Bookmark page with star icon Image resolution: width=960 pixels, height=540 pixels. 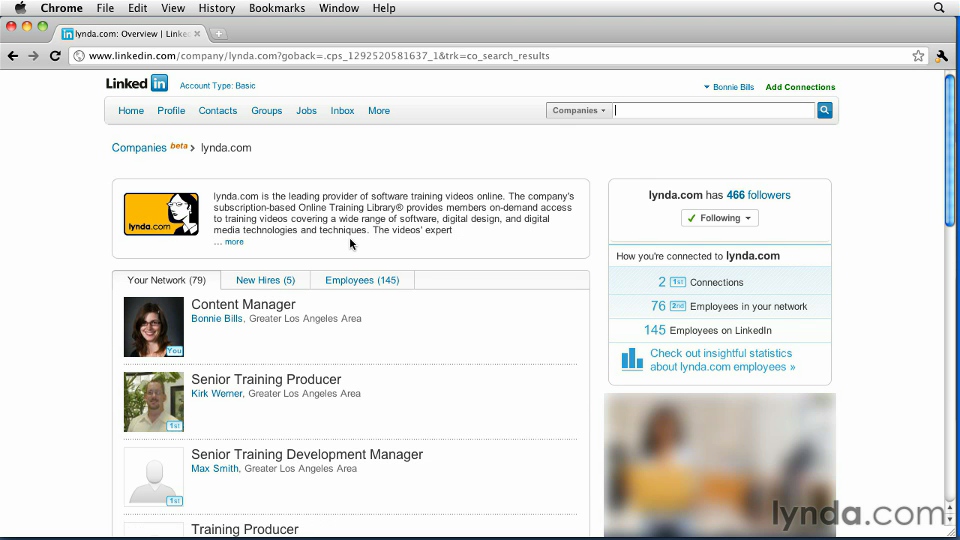(918, 56)
